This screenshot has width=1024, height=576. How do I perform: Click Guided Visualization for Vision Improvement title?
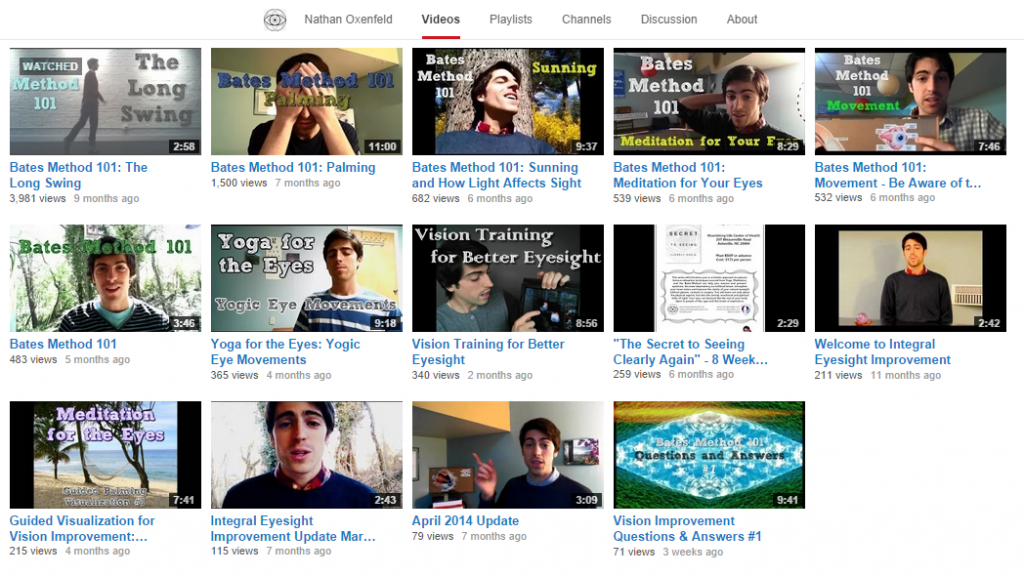pyautogui.click(x=82, y=528)
